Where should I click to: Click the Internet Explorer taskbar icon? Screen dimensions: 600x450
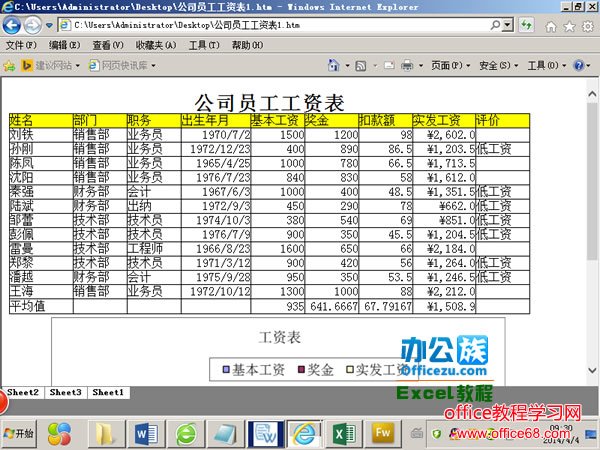coord(305,434)
